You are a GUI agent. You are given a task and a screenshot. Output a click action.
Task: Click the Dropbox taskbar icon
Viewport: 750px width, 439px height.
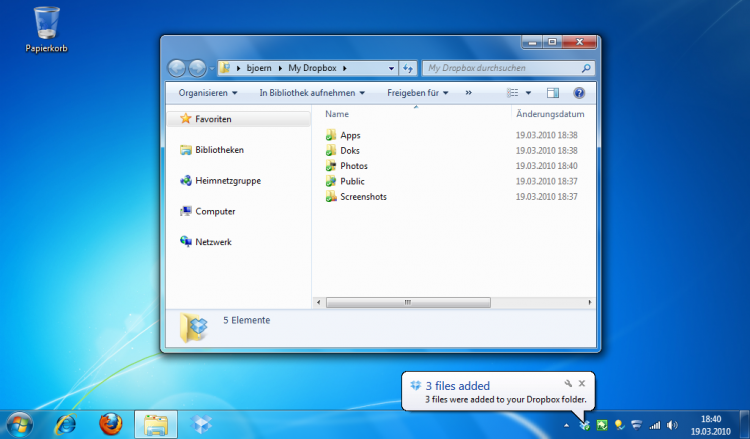point(201,425)
